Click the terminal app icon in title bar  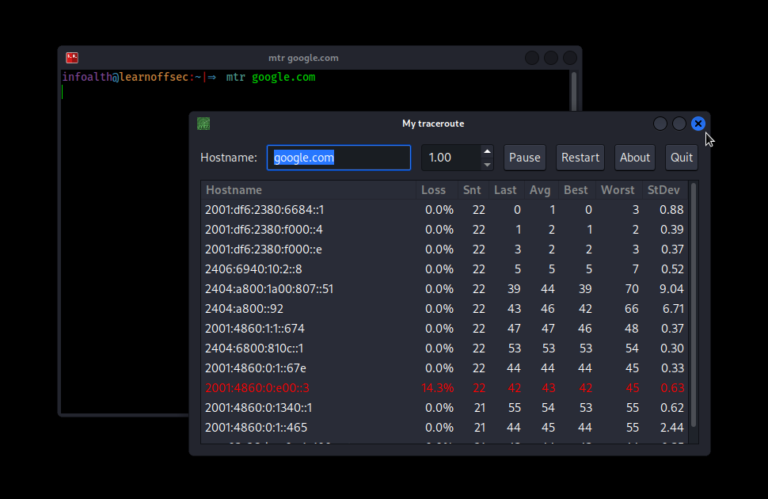click(x=72, y=58)
